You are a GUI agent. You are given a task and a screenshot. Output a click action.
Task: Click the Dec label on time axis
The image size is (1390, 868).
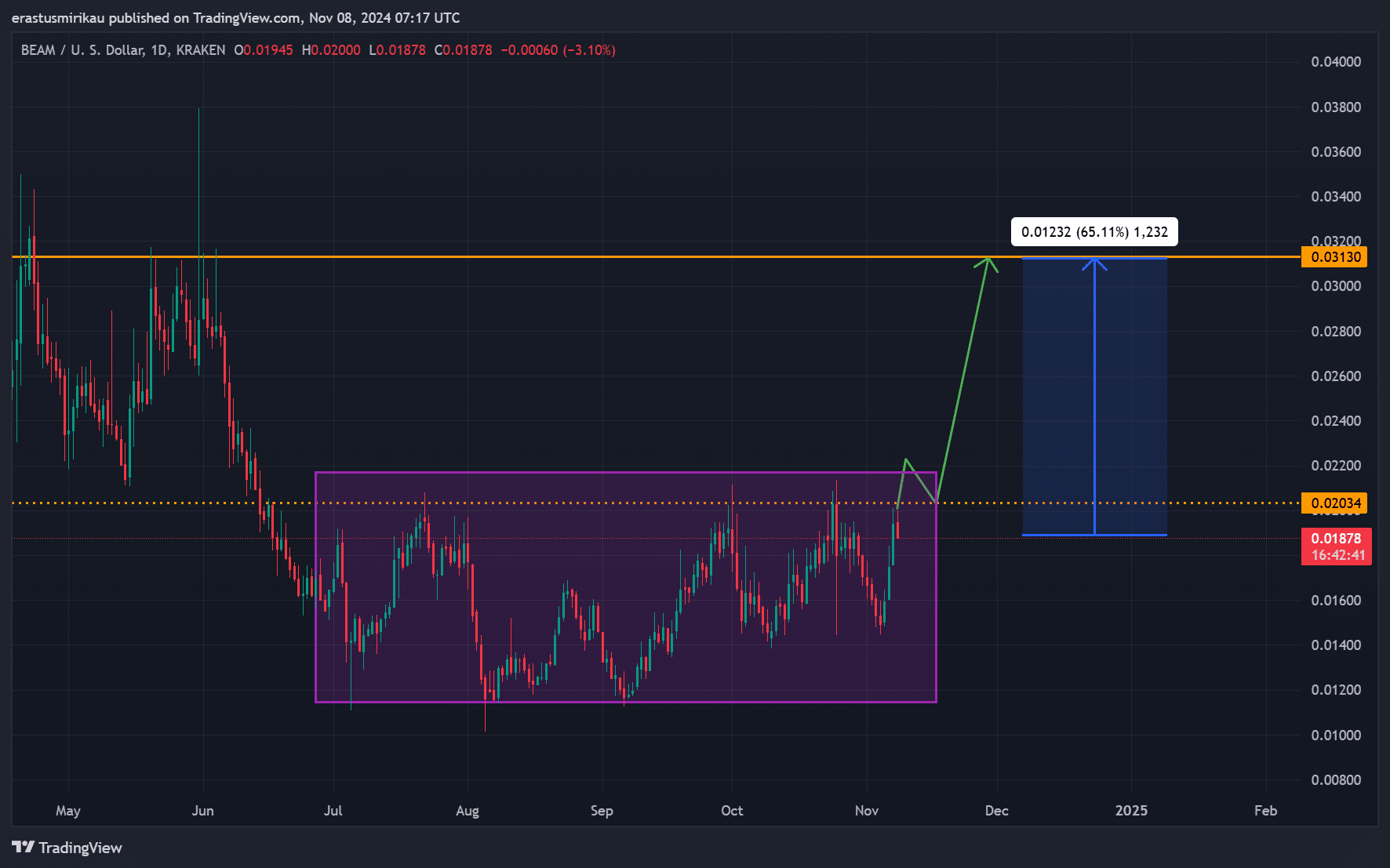[996, 811]
